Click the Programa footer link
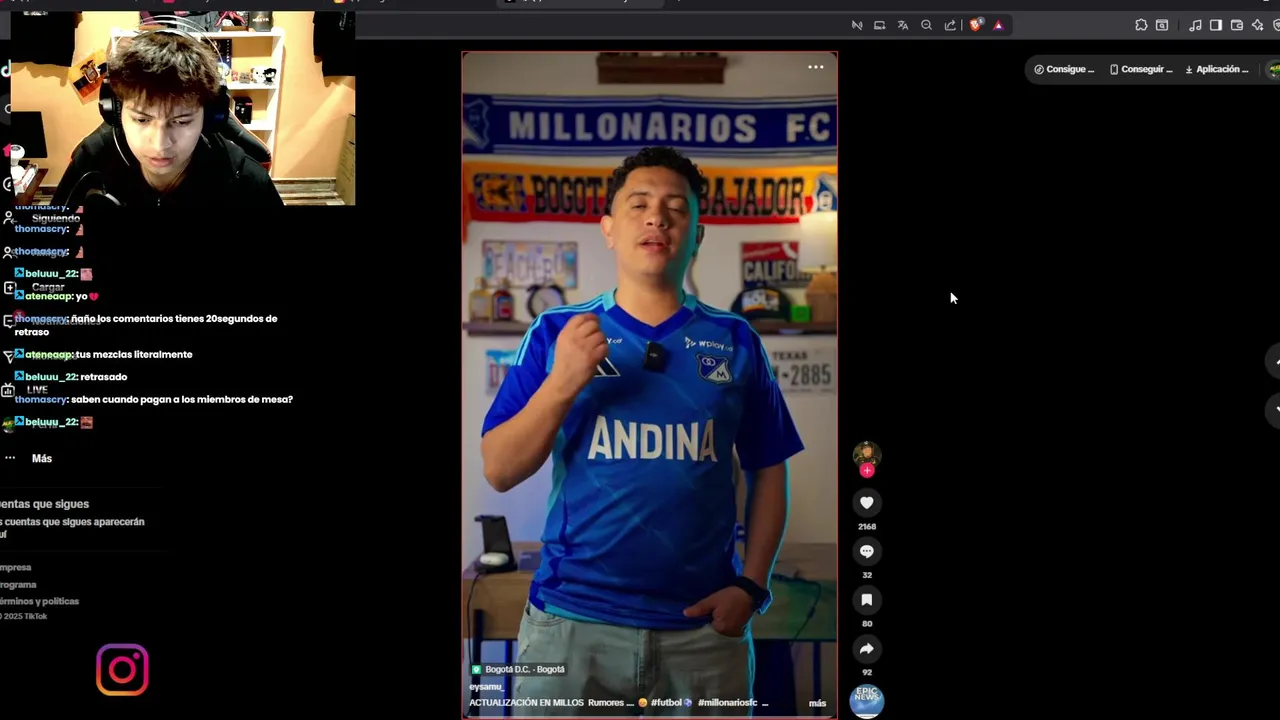The width and height of the screenshot is (1280, 720). coord(18,584)
